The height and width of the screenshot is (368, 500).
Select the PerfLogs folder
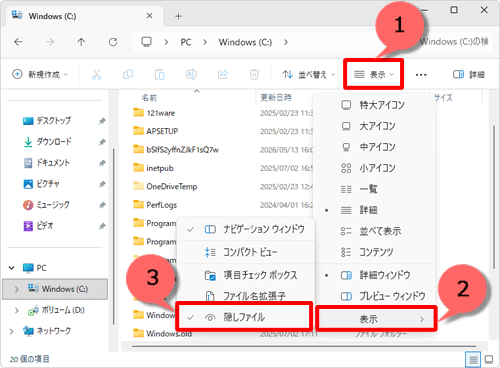[155, 205]
